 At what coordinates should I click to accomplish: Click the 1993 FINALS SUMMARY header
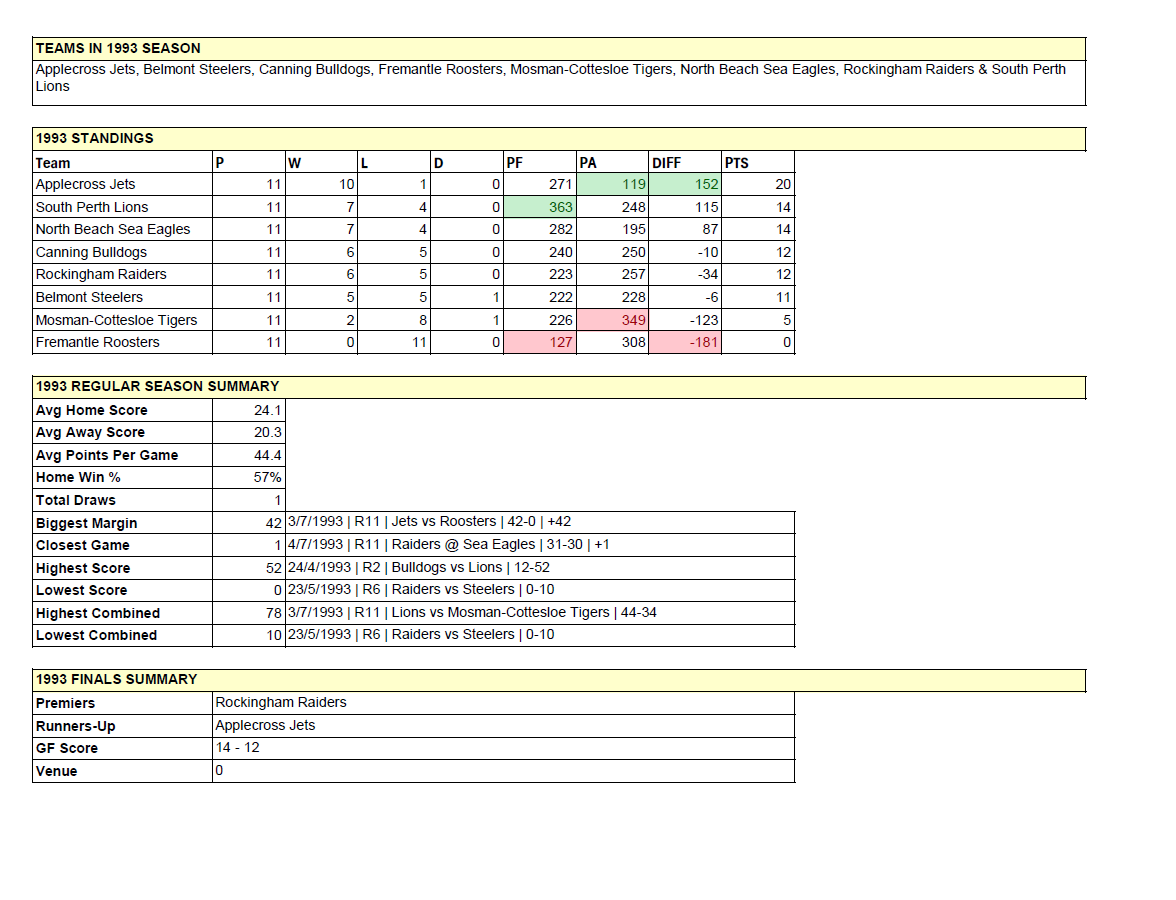(x=117, y=680)
